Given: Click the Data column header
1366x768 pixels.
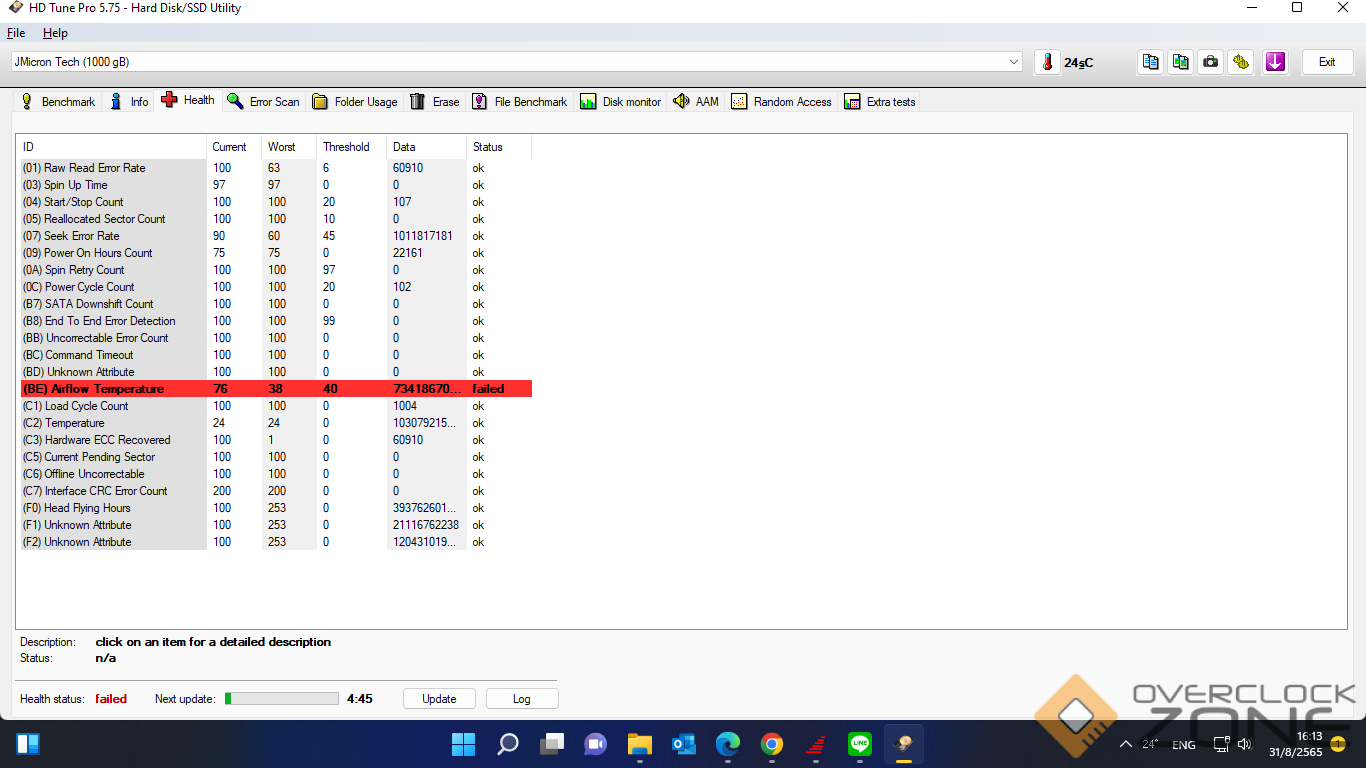Looking at the screenshot, I should [427, 147].
